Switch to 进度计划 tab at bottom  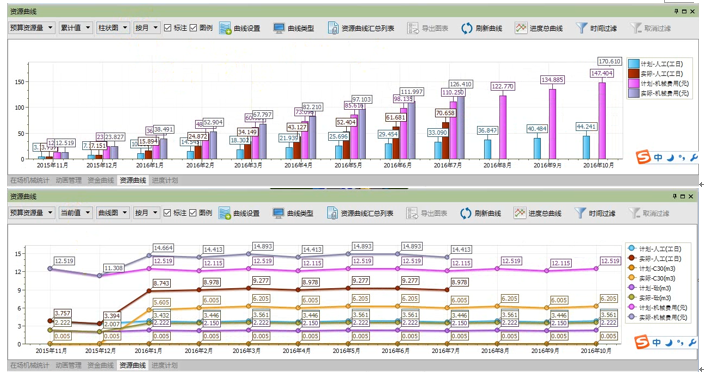(164, 366)
